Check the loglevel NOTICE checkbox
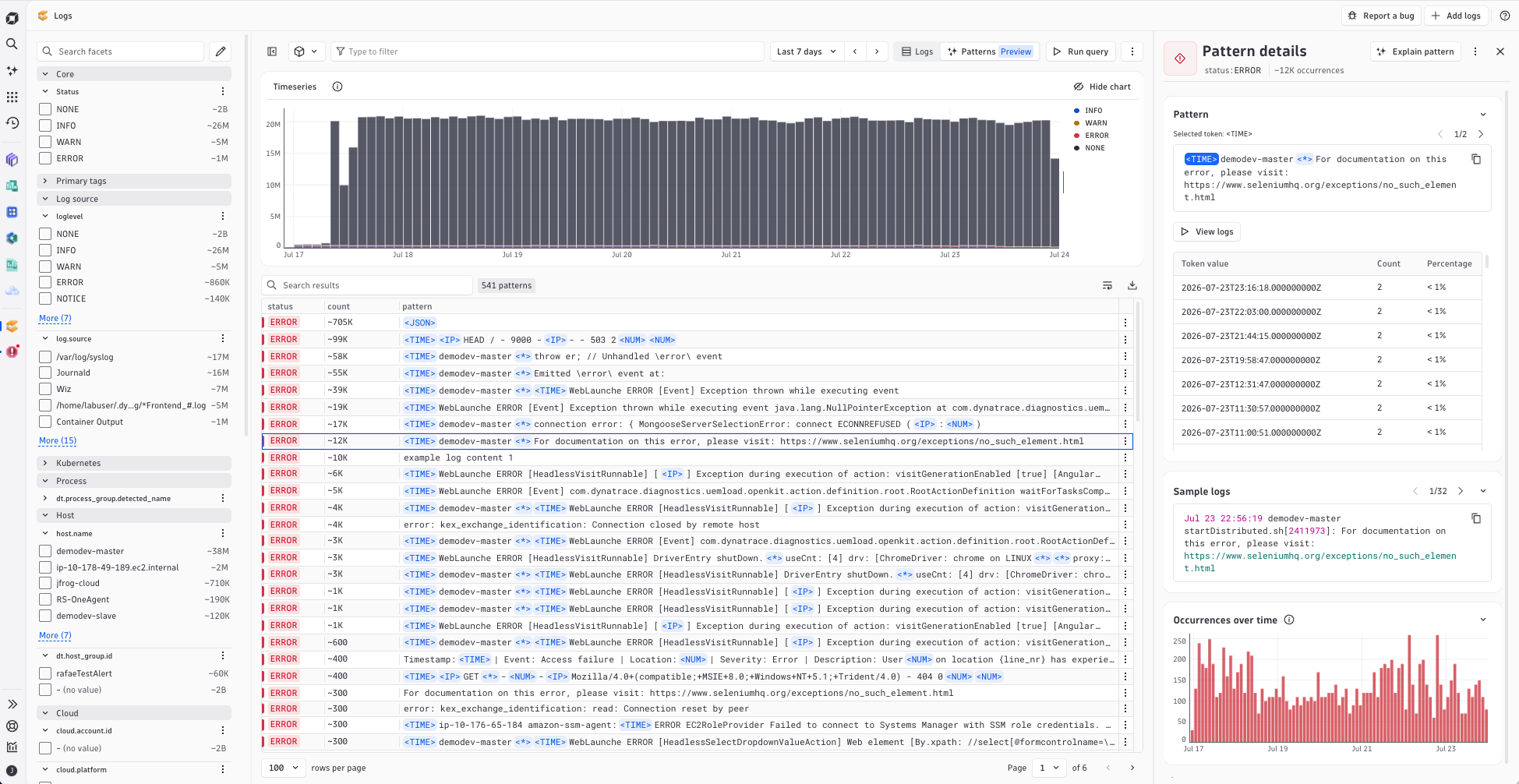 [x=45, y=298]
